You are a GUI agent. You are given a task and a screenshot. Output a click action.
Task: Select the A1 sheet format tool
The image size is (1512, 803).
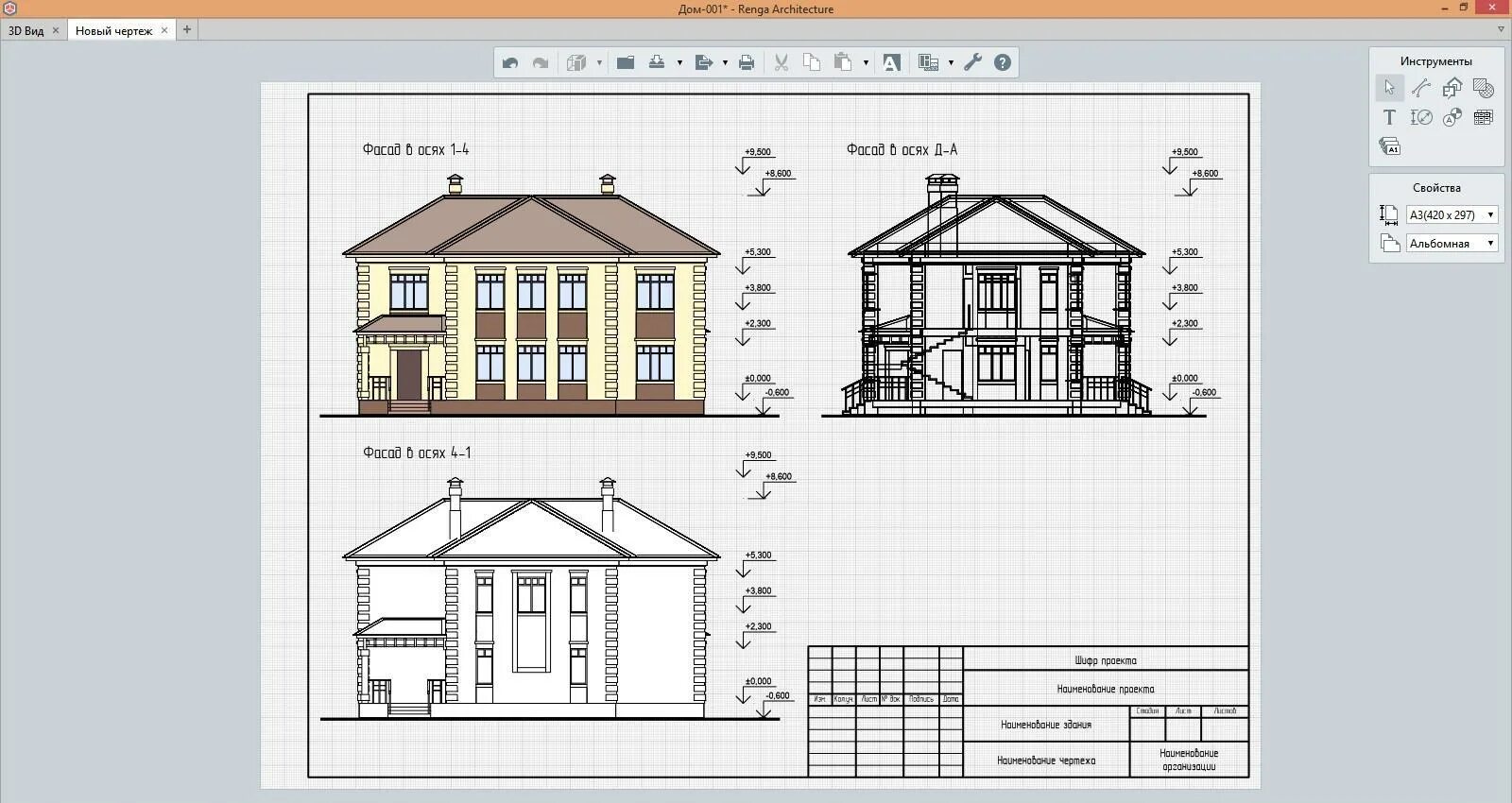[1389, 146]
